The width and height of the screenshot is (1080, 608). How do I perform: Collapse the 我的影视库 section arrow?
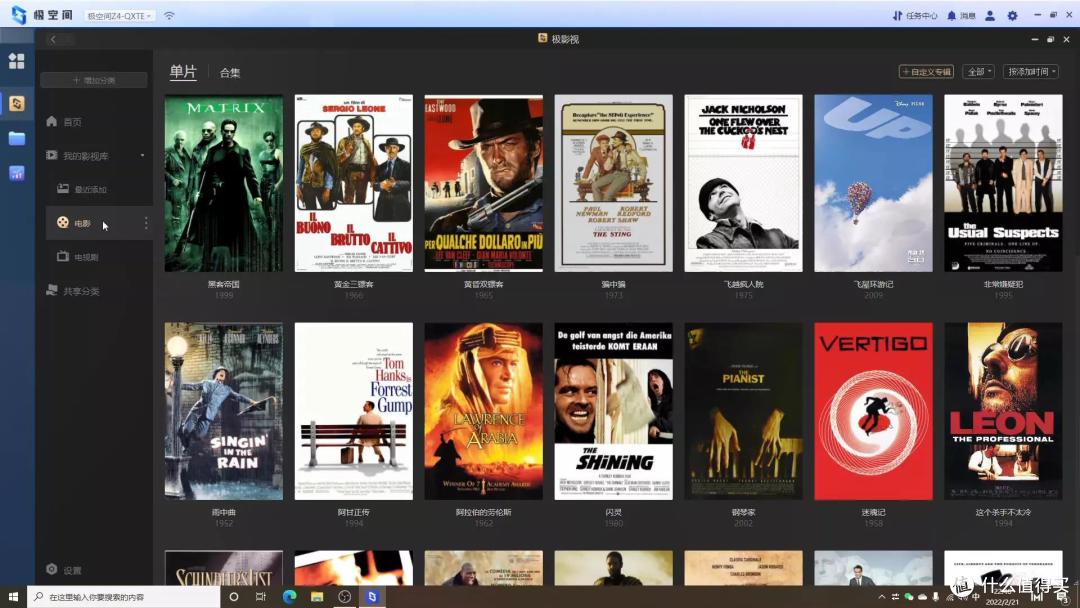click(x=143, y=156)
